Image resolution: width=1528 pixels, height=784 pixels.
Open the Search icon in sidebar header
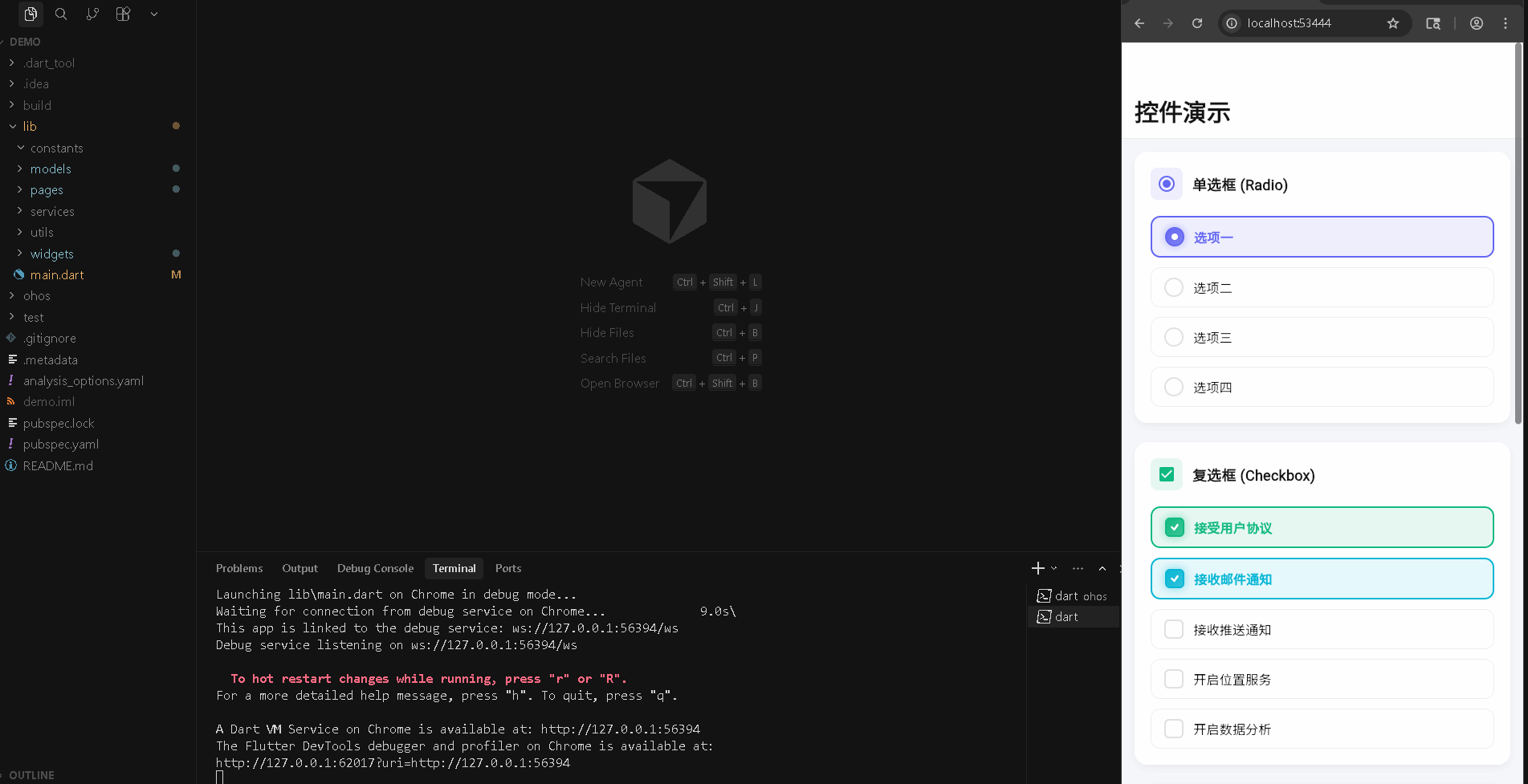tap(61, 14)
